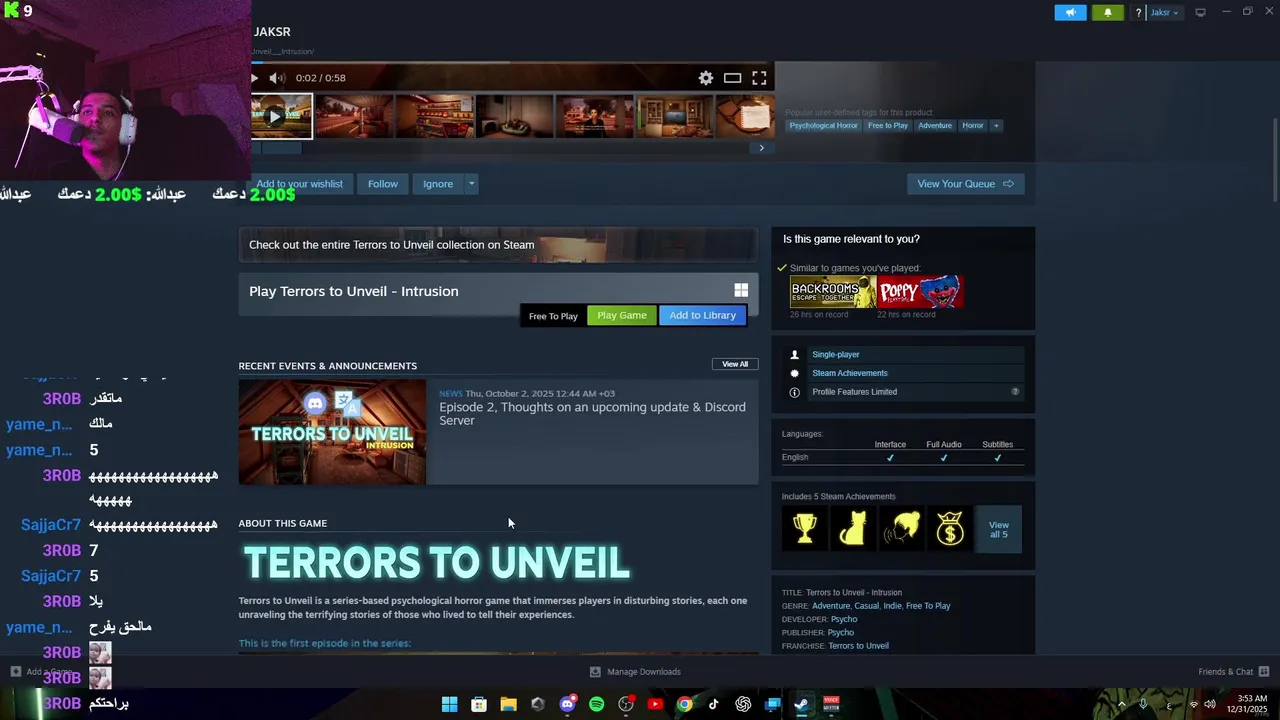This screenshot has width=1280, height=720.
Task: Expand the Jaksr account dropdown
Action: (x=1165, y=12)
